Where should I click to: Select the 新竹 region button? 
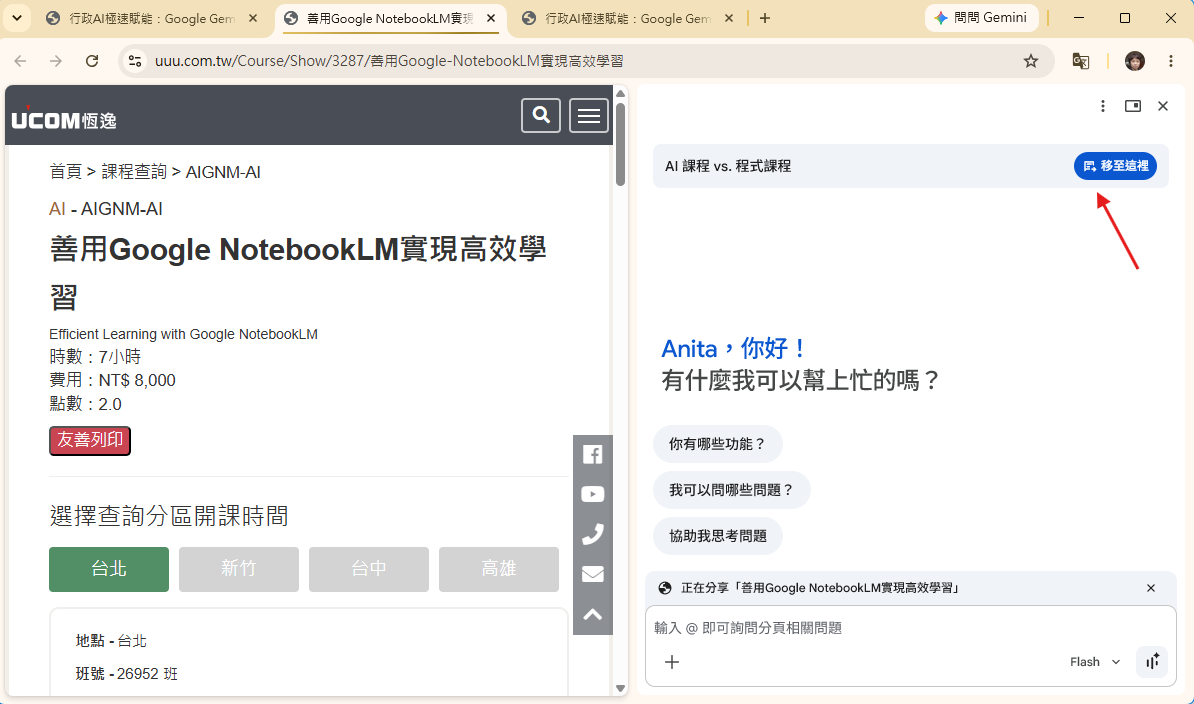(239, 569)
